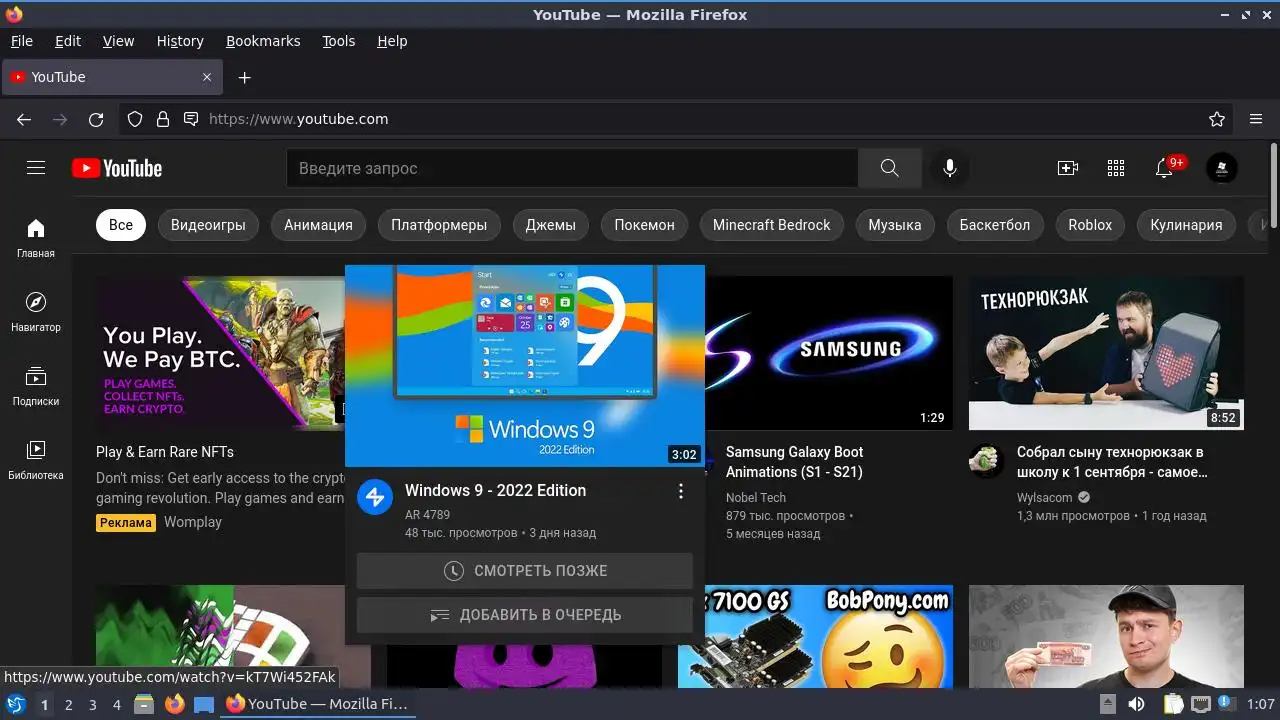Select the Покемон filter chip
Image resolution: width=1280 pixels, height=720 pixels.
tap(644, 225)
